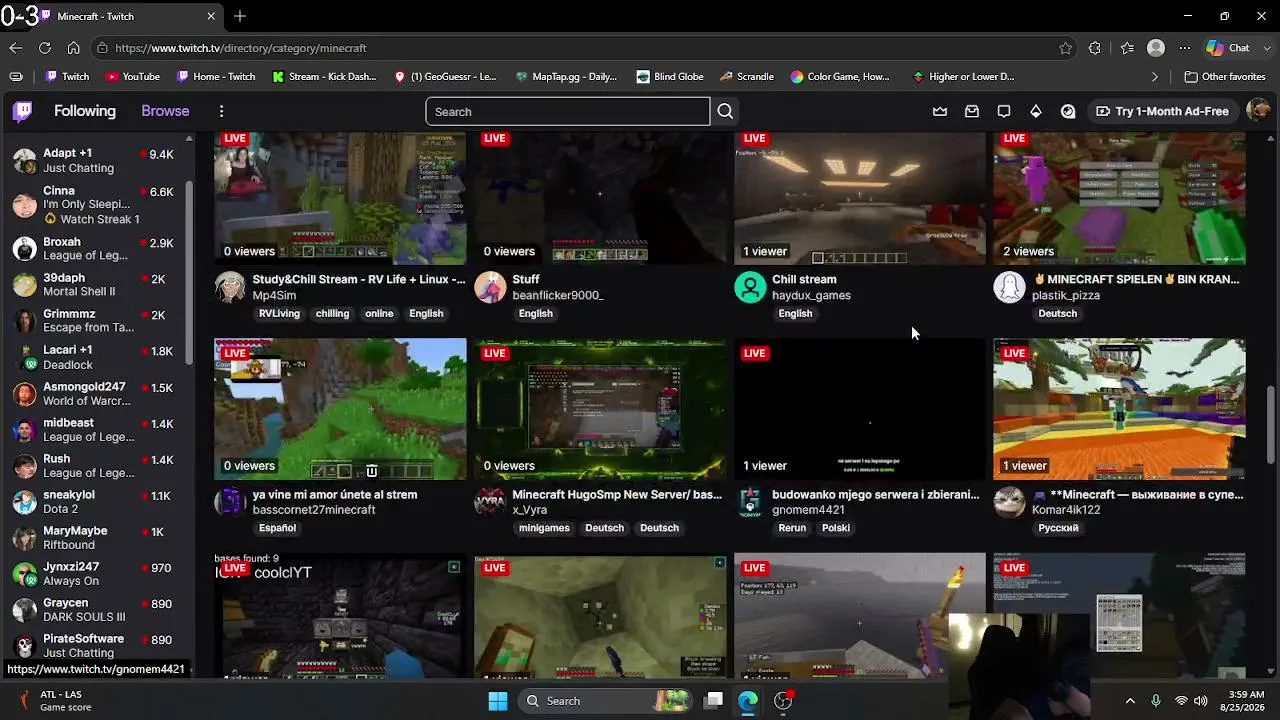Click the Rerun tag under gnomem4421

click(x=792, y=528)
